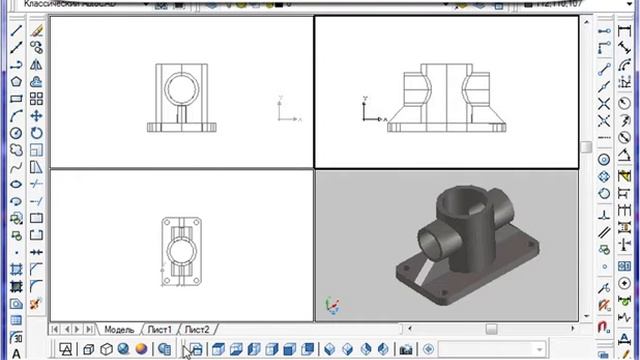The height and width of the screenshot is (360, 640).
Task: Pick the Snap to Midpoint icon
Action: [604, 87]
